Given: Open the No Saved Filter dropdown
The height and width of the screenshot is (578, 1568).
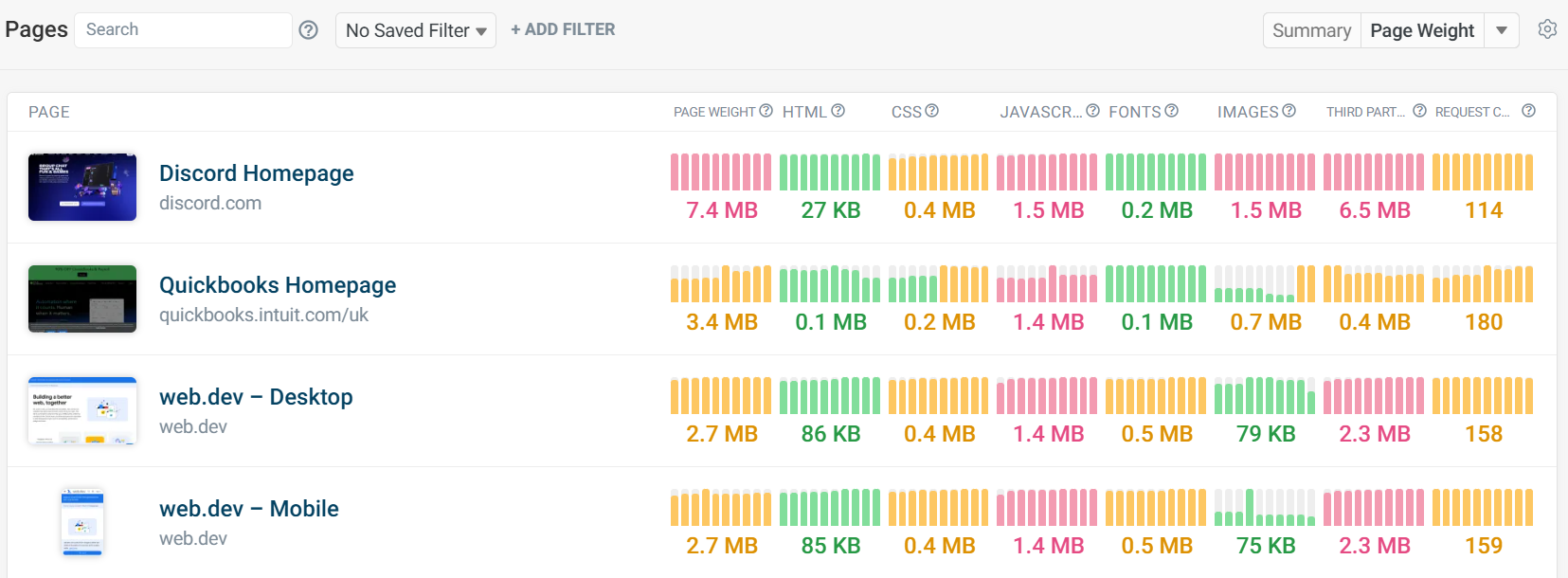Looking at the screenshot, I should tap(416, 30).
